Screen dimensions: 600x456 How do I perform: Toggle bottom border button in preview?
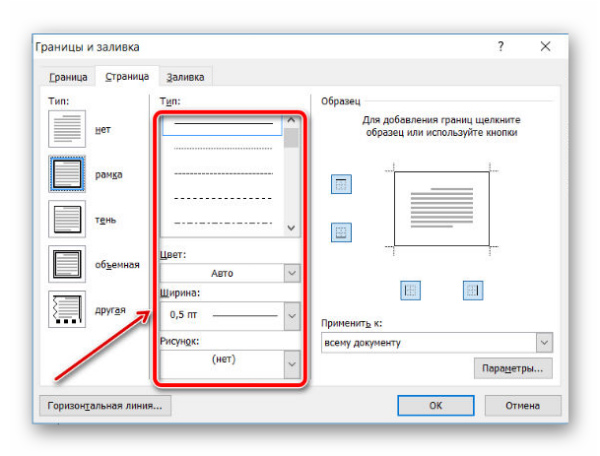342,232
